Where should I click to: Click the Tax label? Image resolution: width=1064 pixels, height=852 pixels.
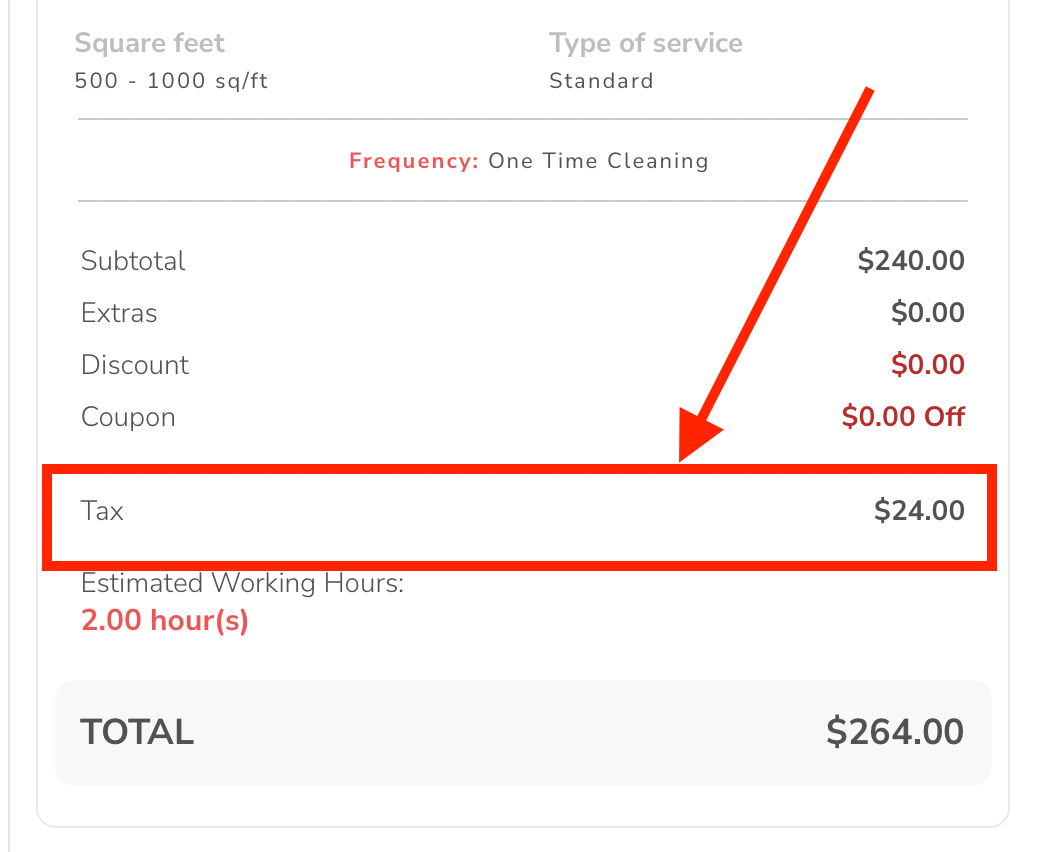[x=102, y=511]
